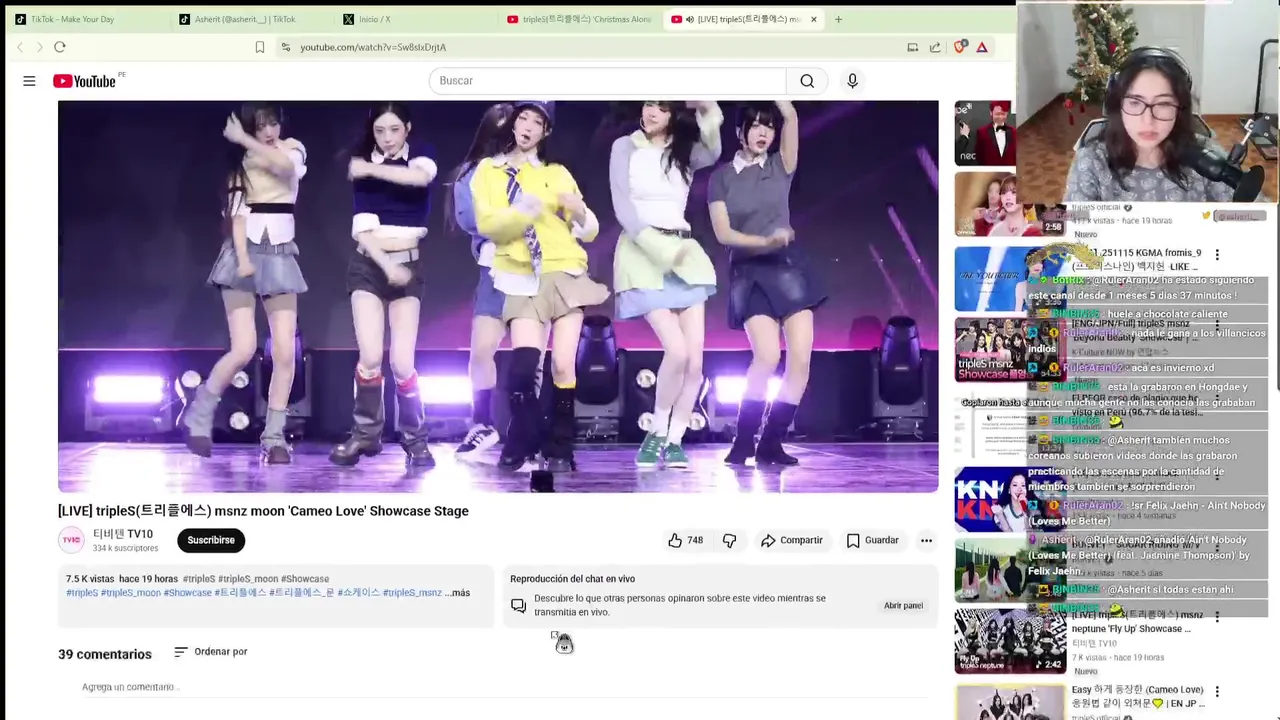Click the share page icon in the browser toolbar
The image size is (1280, 720).
click(935, 47)
